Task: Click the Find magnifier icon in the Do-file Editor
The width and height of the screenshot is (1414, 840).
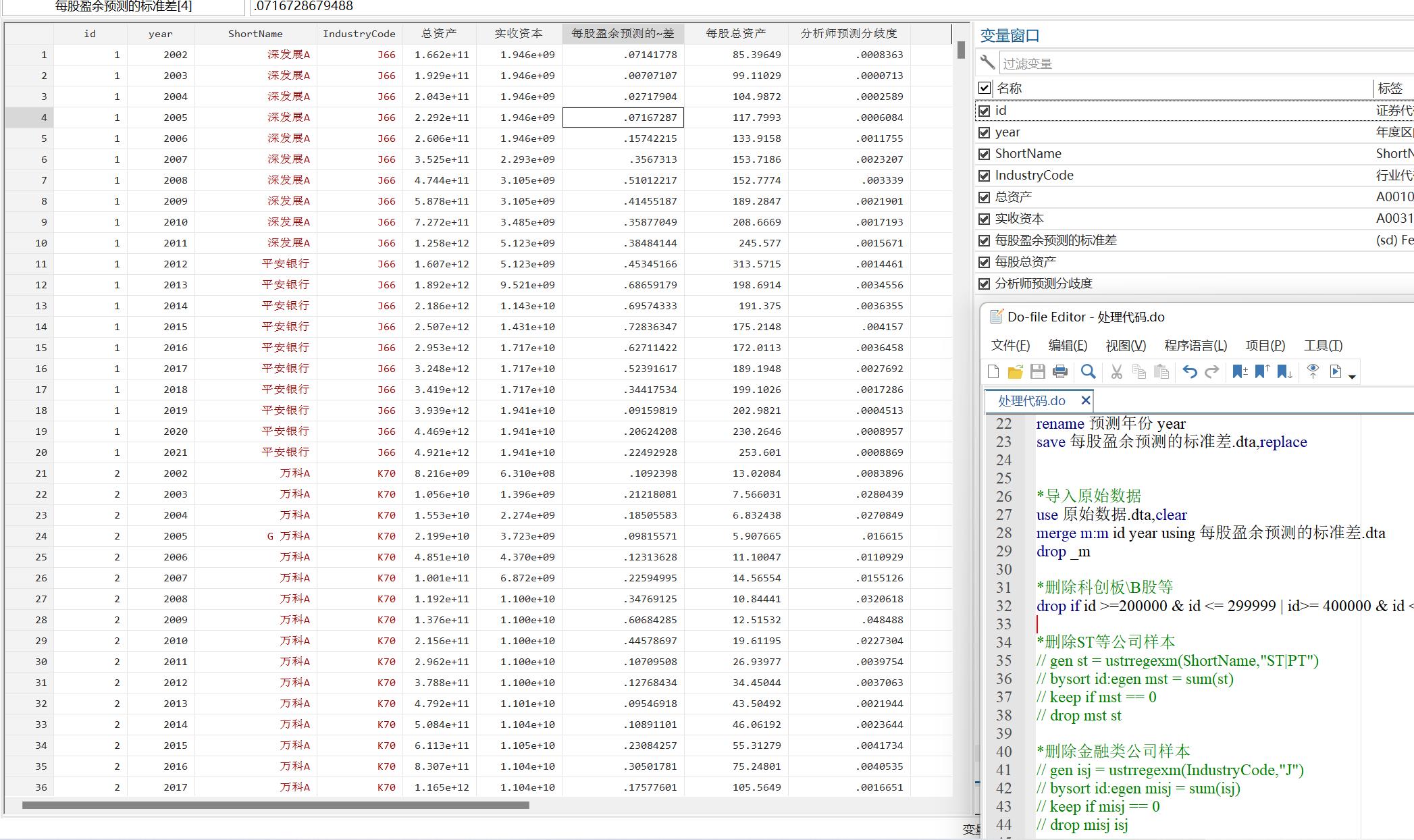Action: (1088, 371)
